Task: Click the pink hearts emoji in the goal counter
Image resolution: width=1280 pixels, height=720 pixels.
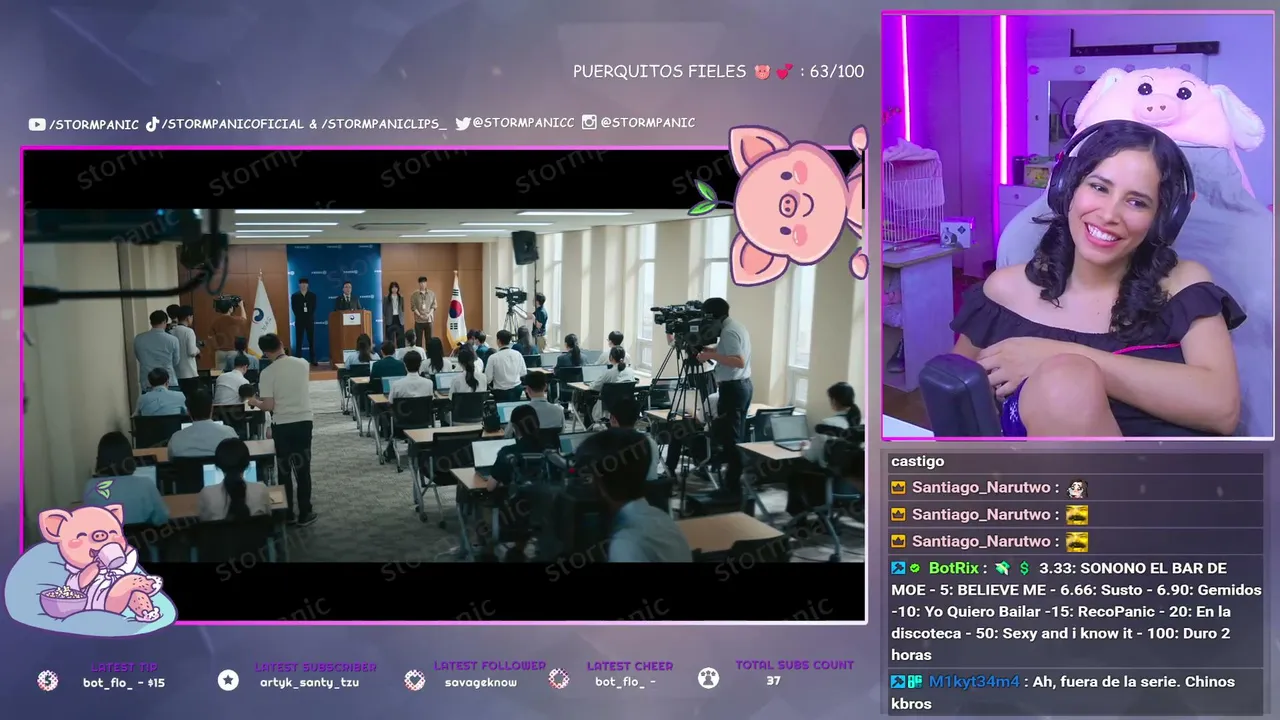Action: (785, 72)
